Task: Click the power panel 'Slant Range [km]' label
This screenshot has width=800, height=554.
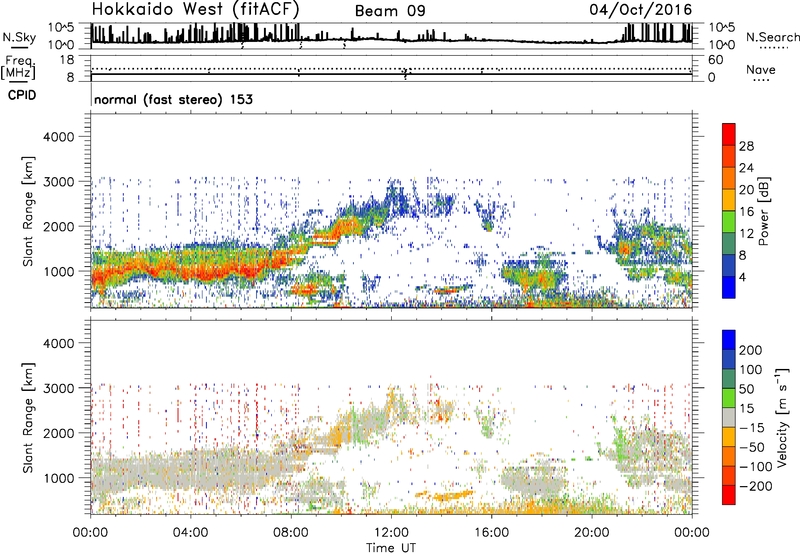Action: (28, 211)
